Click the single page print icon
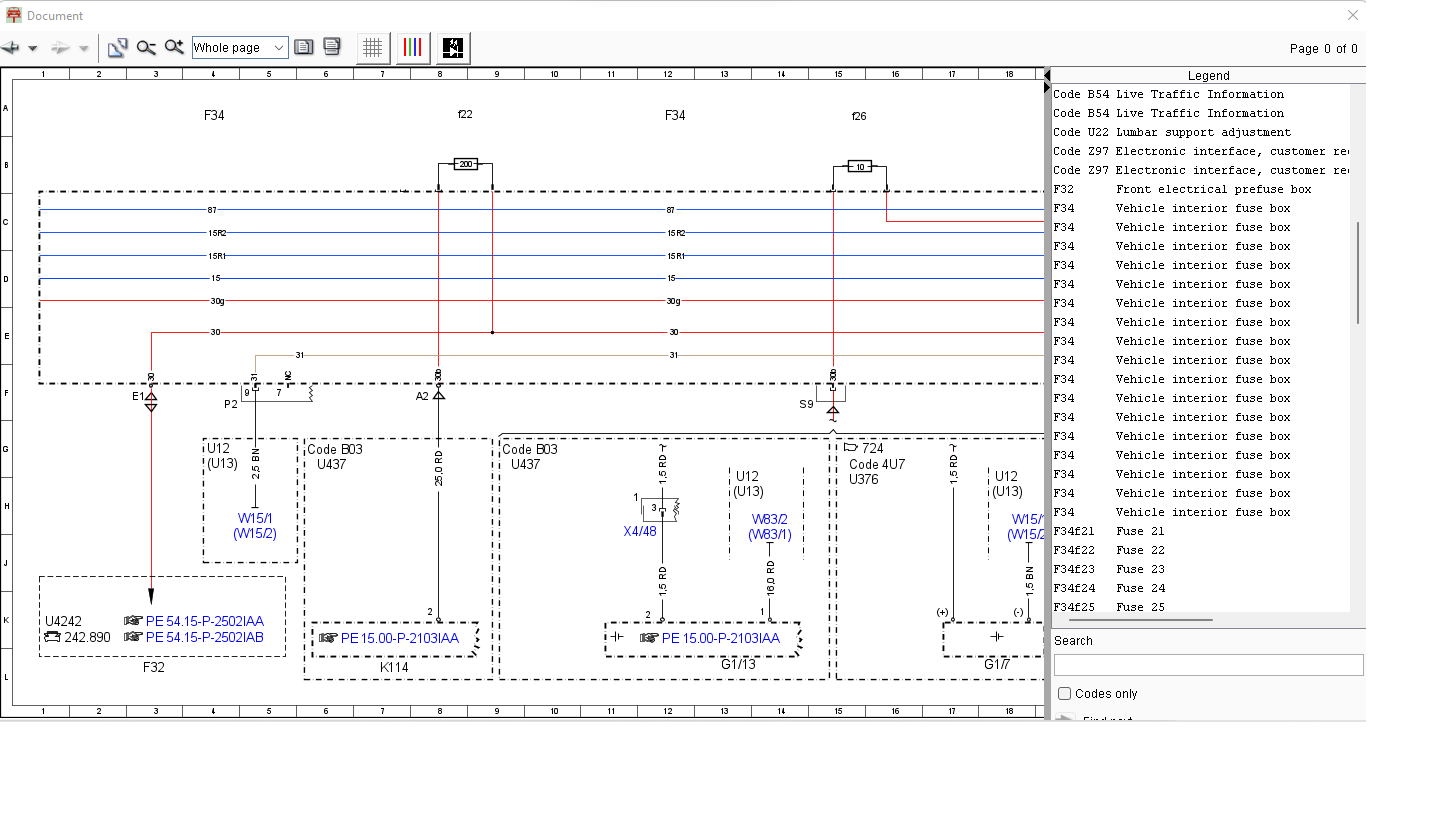1437x815 pixels. coord(304,47)
